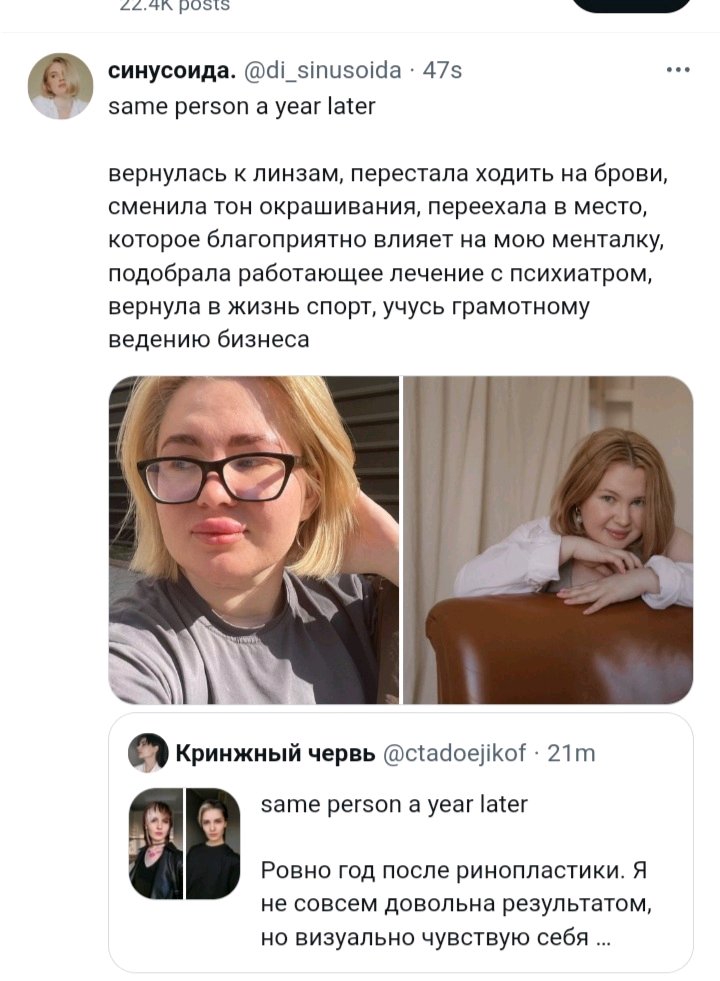
Task: Open the quoted tweet's left thumbnail
Action: pos(156,843)
